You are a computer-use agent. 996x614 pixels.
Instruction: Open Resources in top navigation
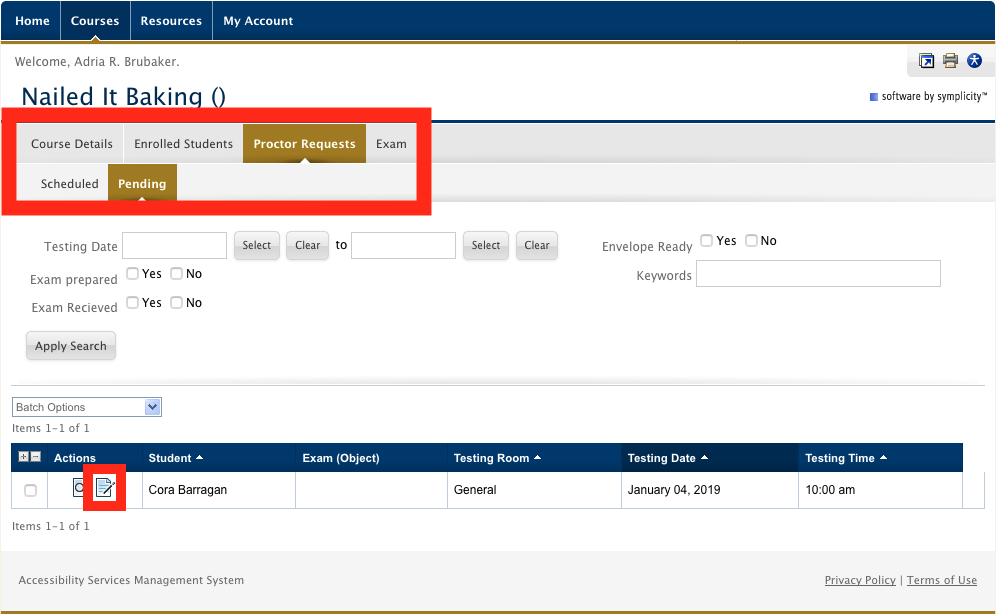(x=171, y=21)
